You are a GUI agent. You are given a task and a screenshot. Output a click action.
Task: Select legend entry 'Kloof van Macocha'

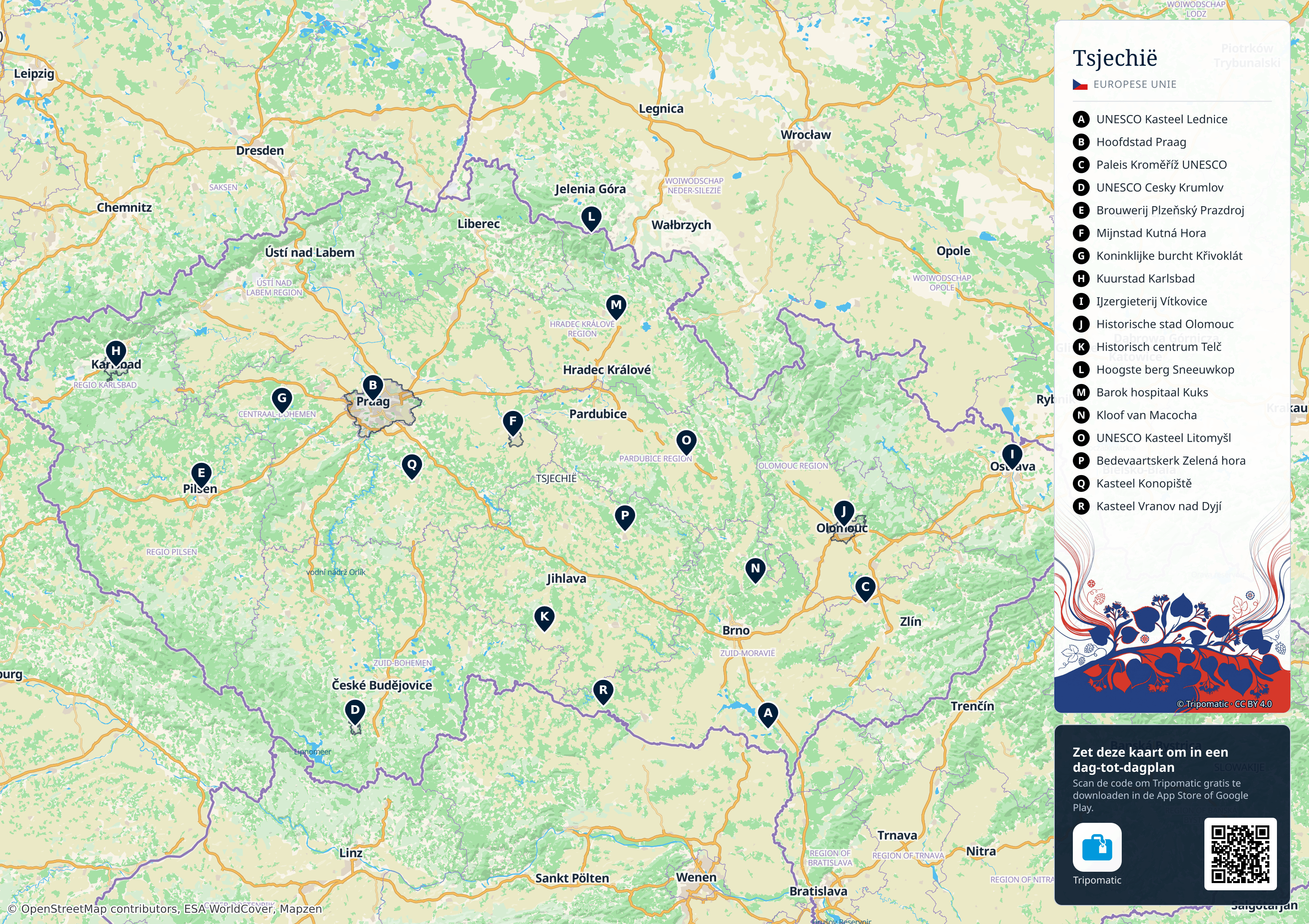[x=1135, y=416]
